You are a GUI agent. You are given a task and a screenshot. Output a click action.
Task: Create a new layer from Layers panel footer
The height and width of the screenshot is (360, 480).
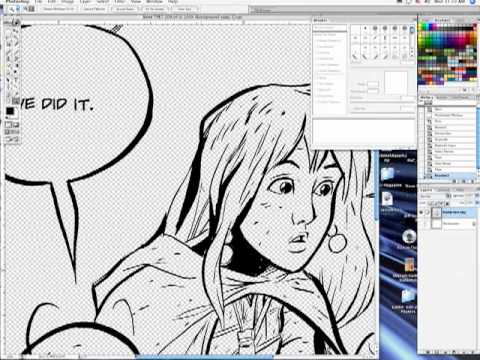click(465, 352)
